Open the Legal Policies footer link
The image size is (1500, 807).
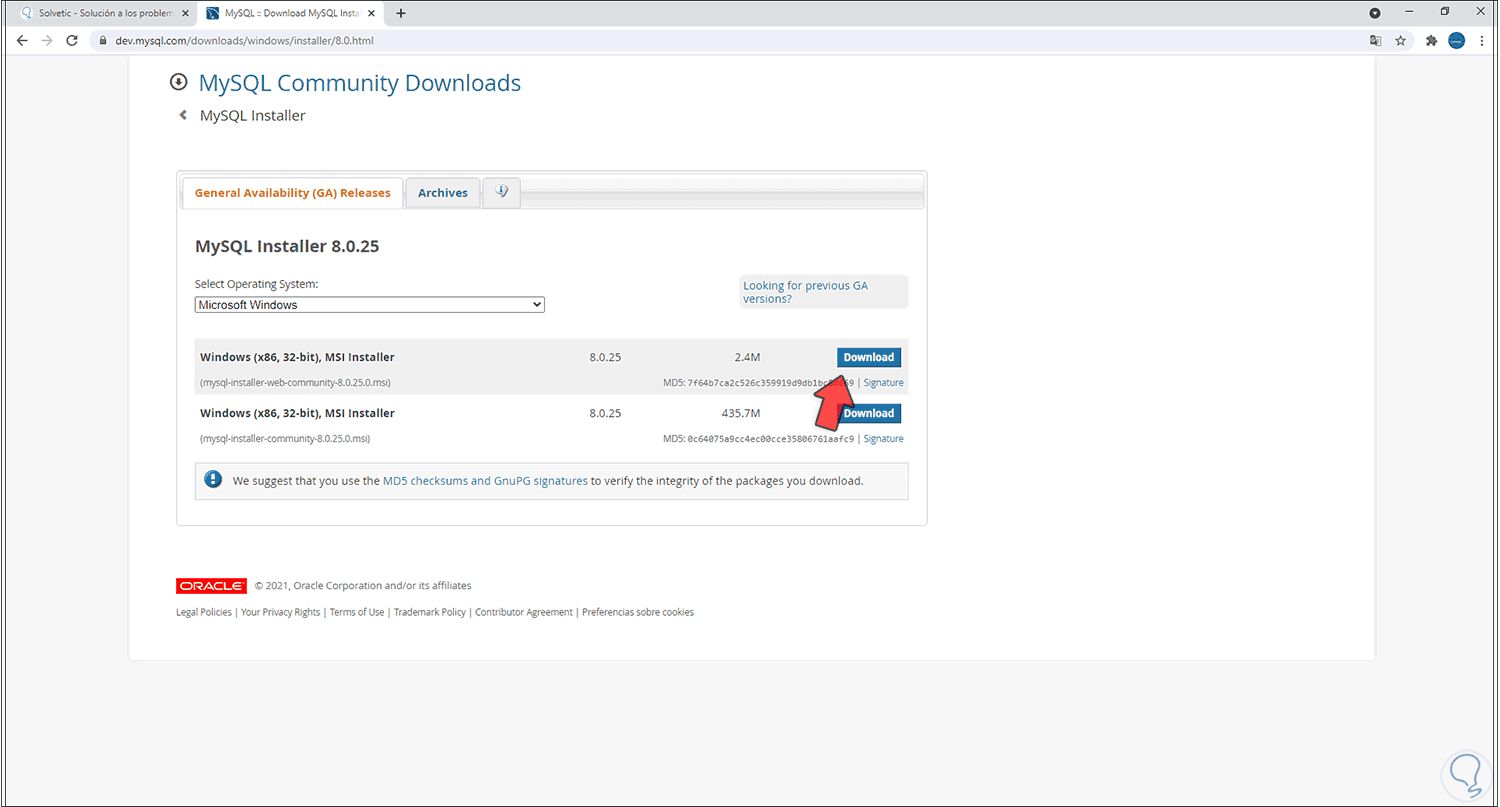(204, 612)
